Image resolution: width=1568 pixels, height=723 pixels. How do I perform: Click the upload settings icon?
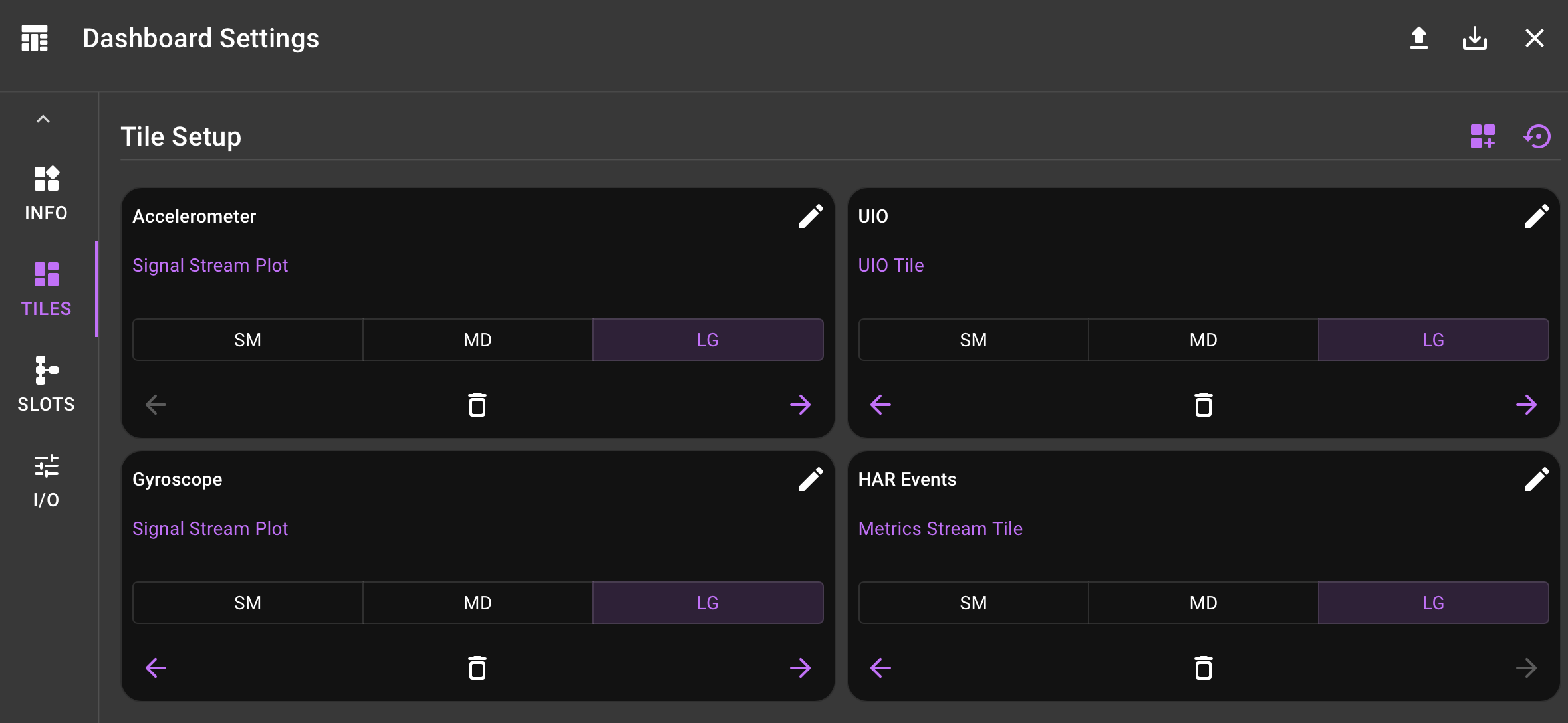(x=1418, y=38)
